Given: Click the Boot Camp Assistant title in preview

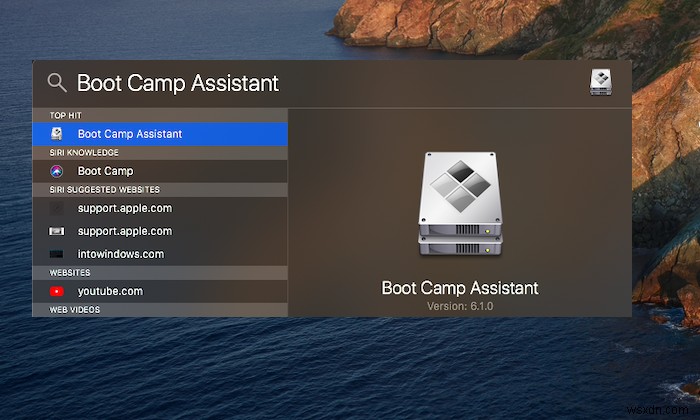Looking at the screenshot, I should point(460,288).
